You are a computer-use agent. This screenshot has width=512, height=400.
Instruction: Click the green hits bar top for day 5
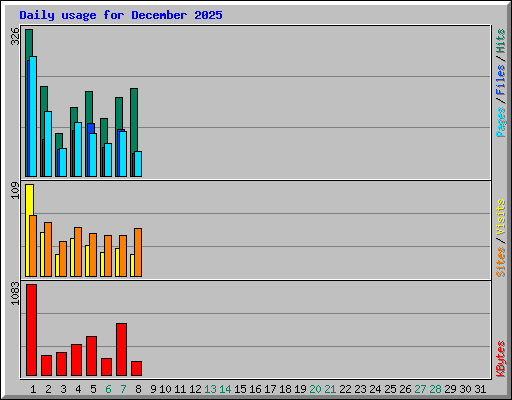click(x=89, y=107)
